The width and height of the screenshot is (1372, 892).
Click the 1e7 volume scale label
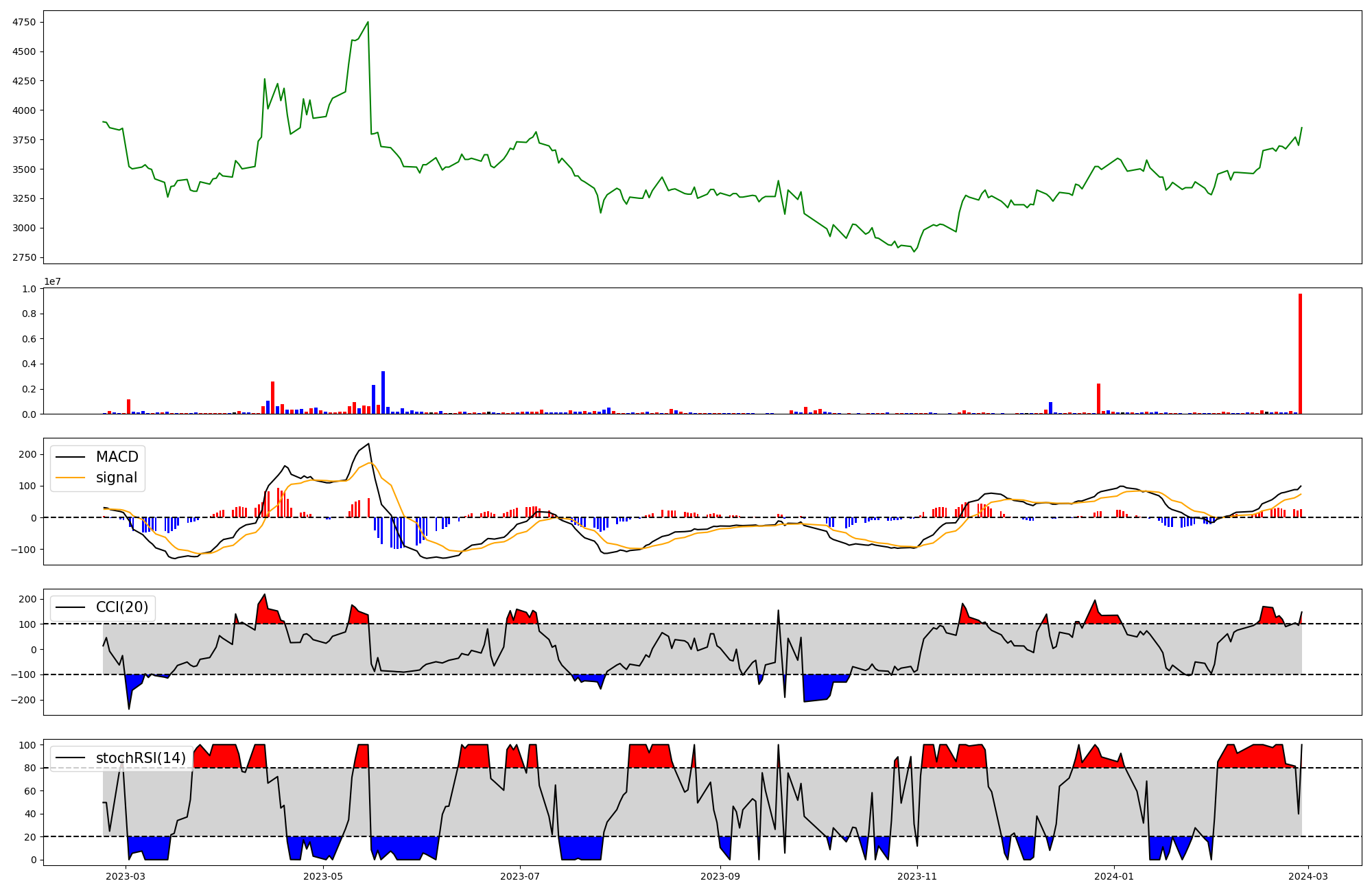[53, 281]
